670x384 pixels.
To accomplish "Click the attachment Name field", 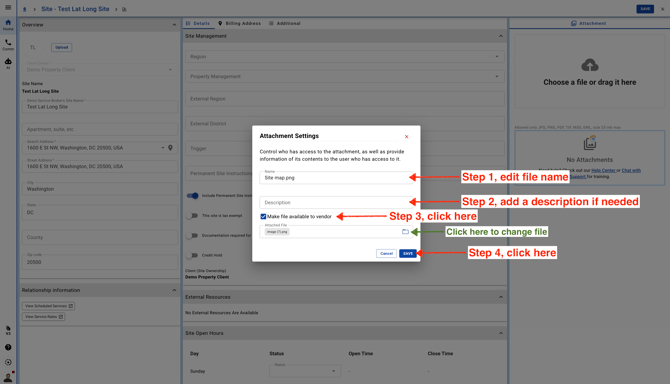I will (x=336, y=177).
